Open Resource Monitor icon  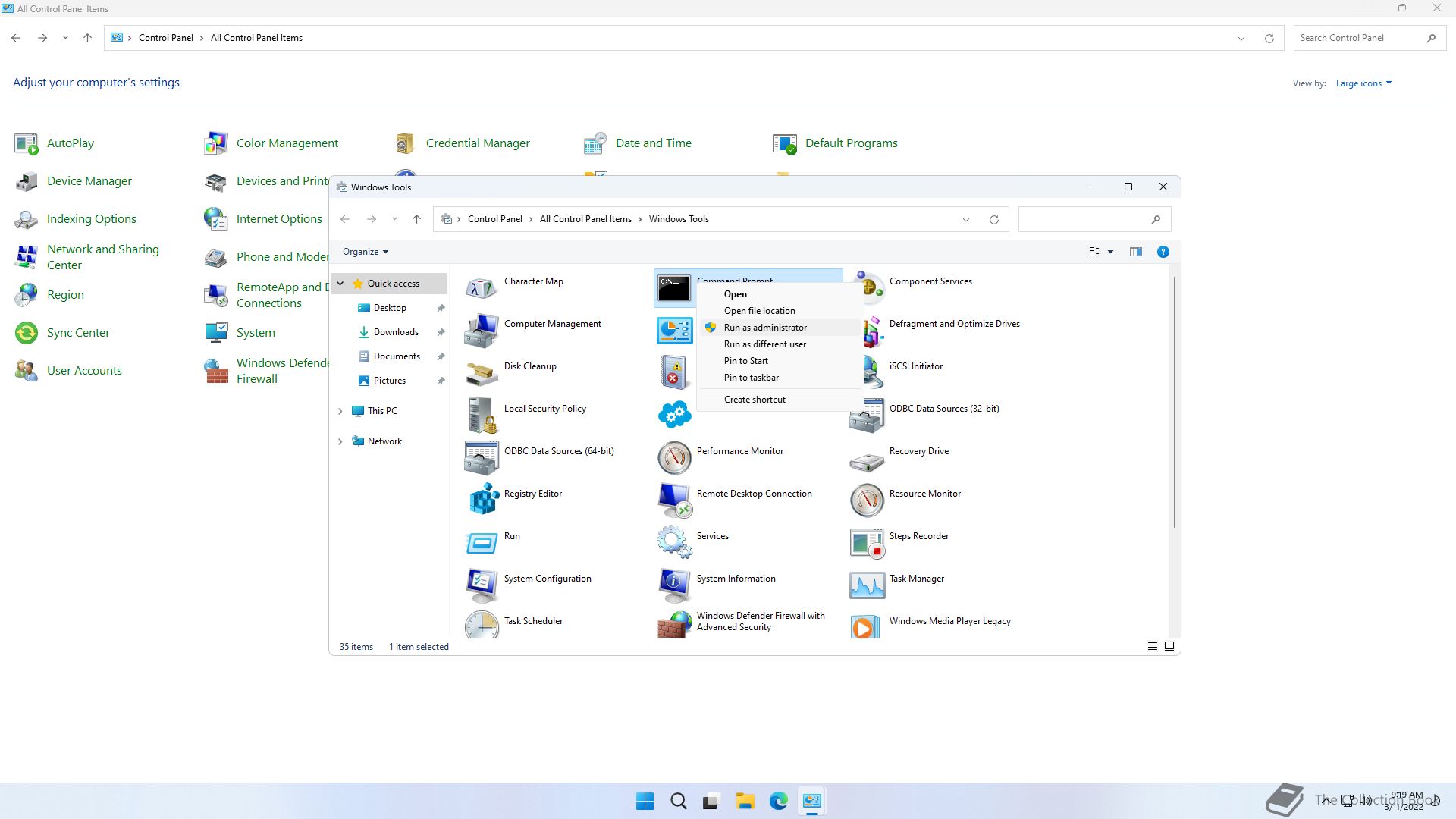(x=867, y=500)
